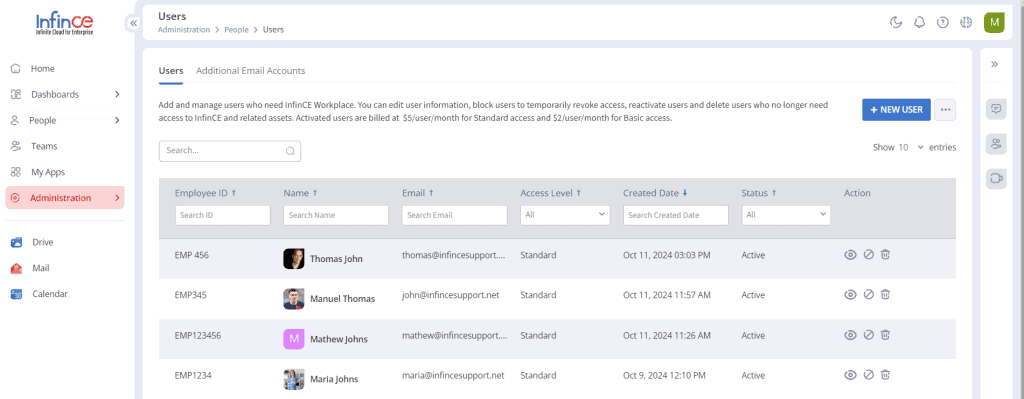Change the Show entries count dropdown

(x=910, y=148)
